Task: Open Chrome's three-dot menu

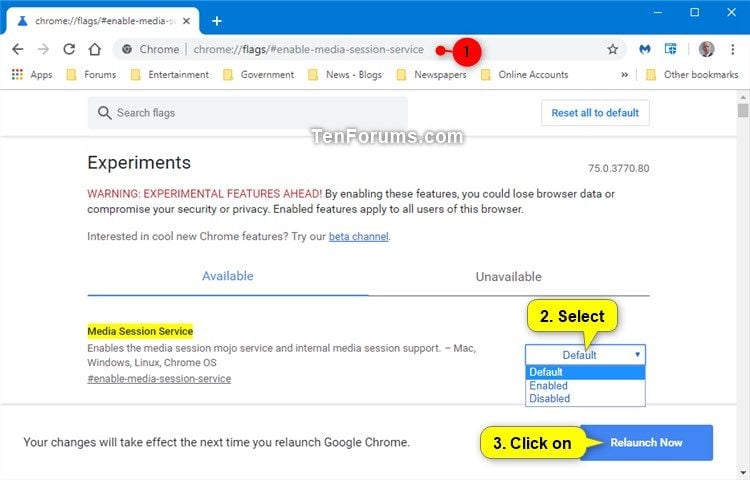Action: pyautogui.click(x=732, y=49)
